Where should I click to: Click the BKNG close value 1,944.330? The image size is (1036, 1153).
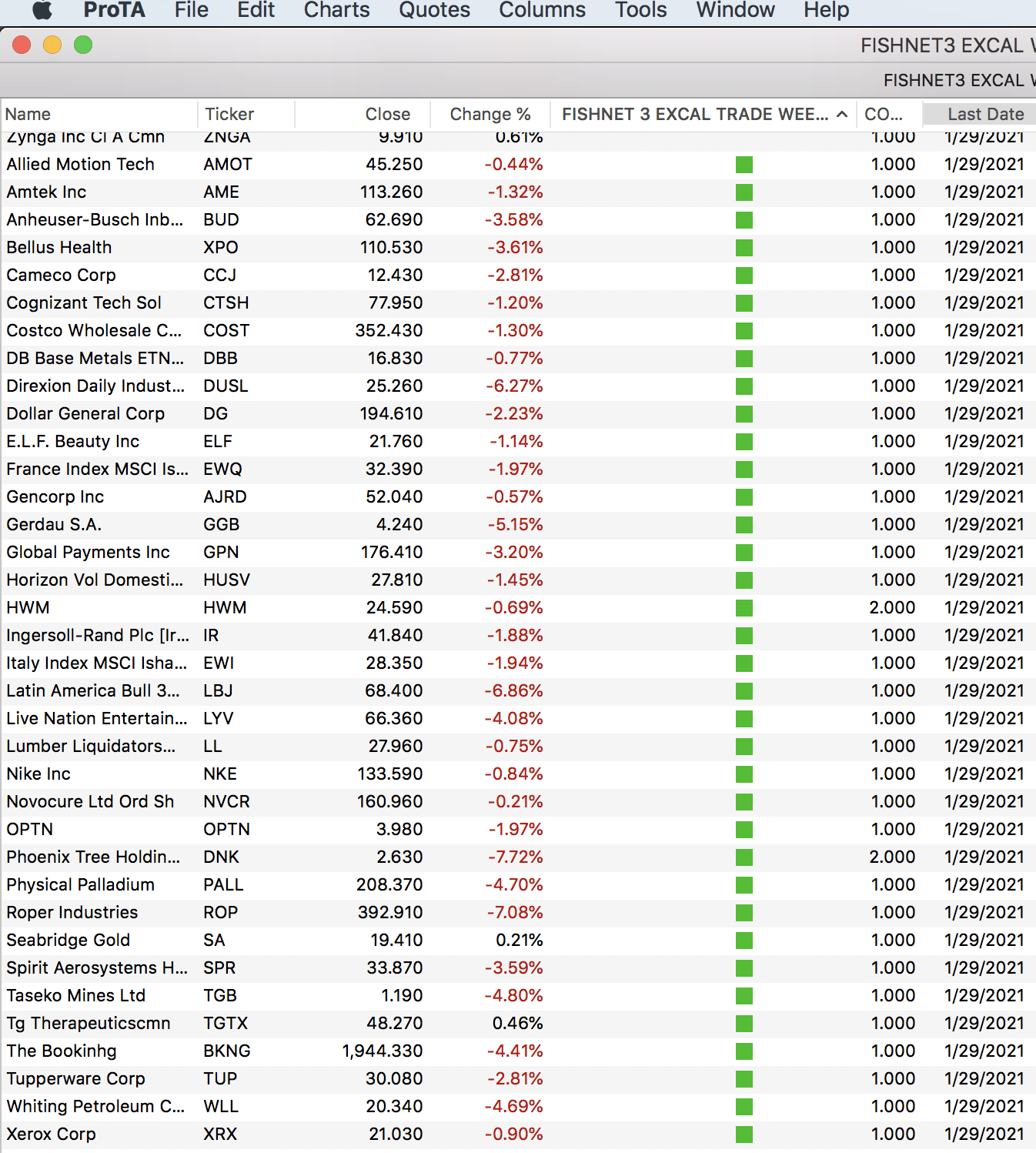pyautogui.click(x=383, y=1051)
